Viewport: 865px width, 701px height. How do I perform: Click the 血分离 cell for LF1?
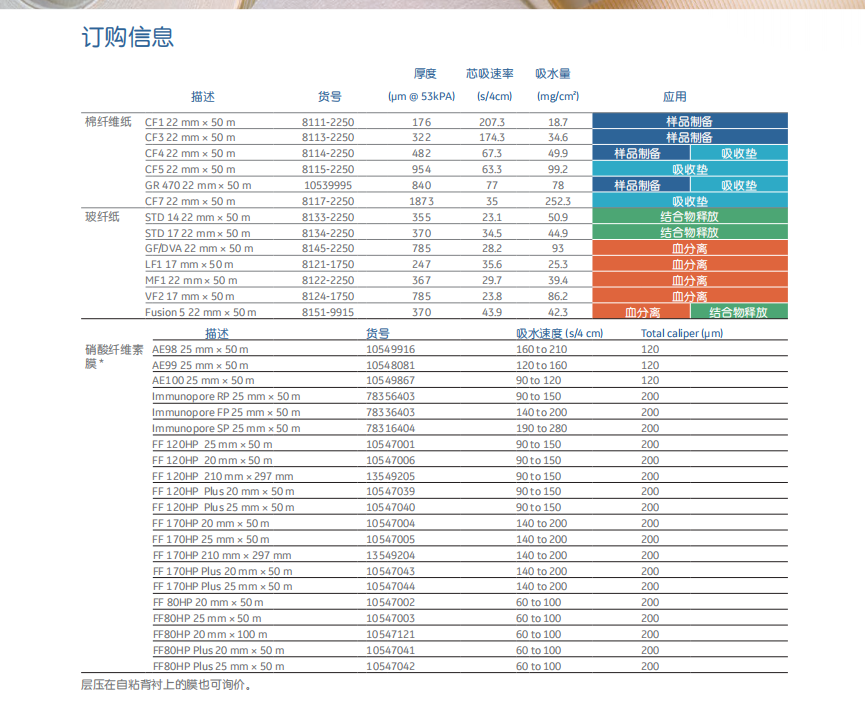tap(690, 264)
